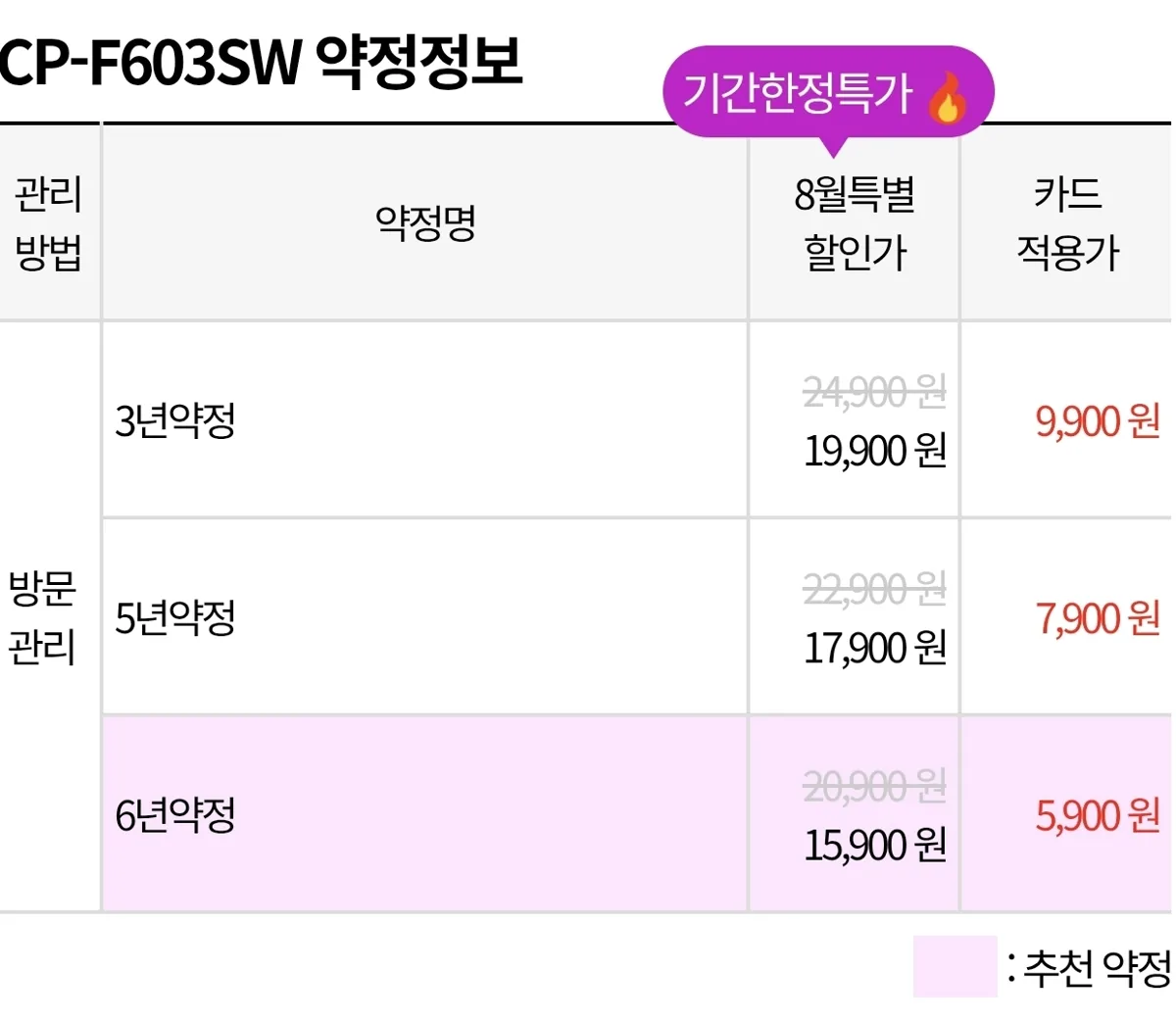Click the 약정명 column header
Screen dimensions: 1176x1023
(x=425, y=223)
